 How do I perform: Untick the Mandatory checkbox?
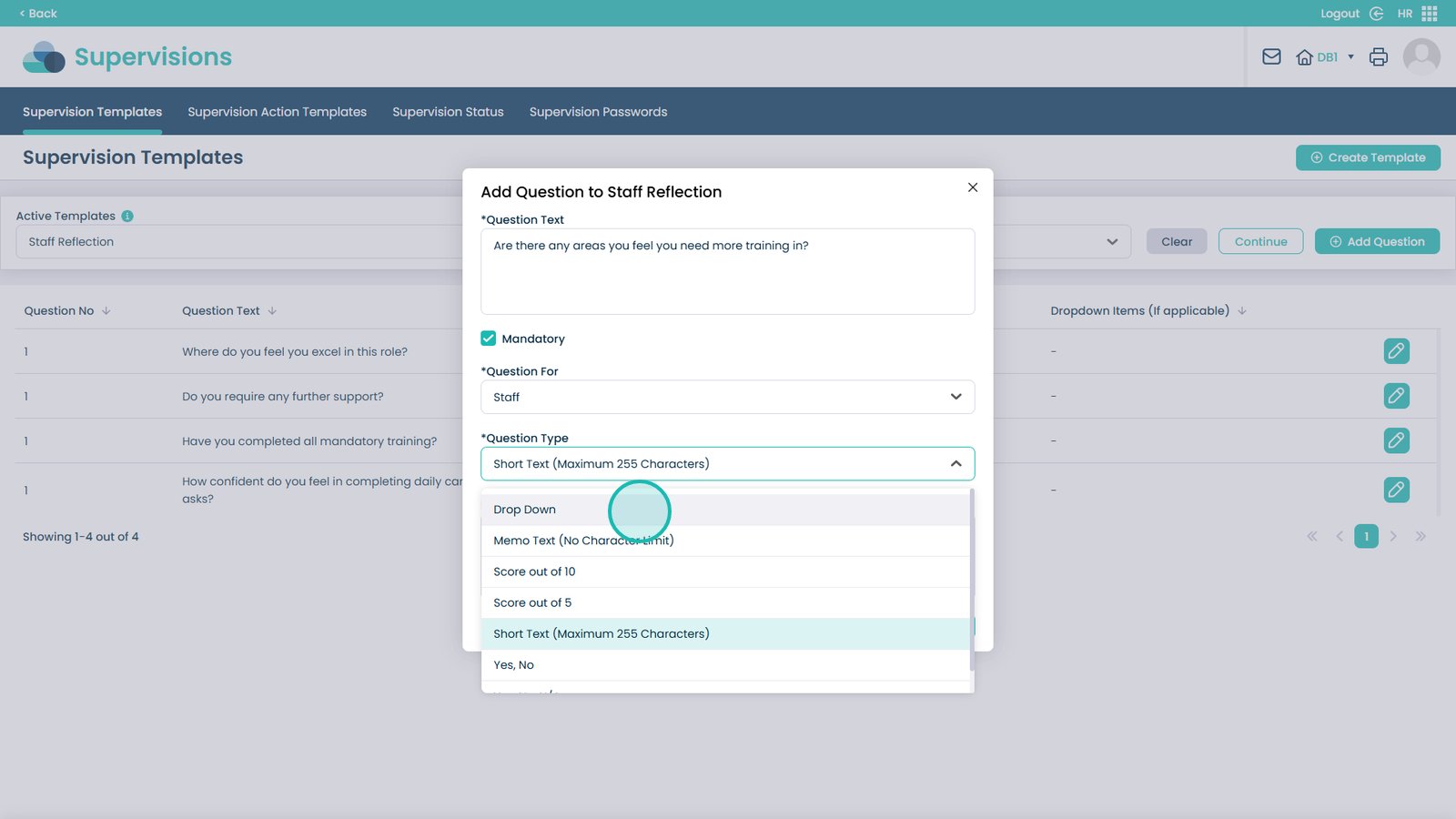(x=489, y=339)
